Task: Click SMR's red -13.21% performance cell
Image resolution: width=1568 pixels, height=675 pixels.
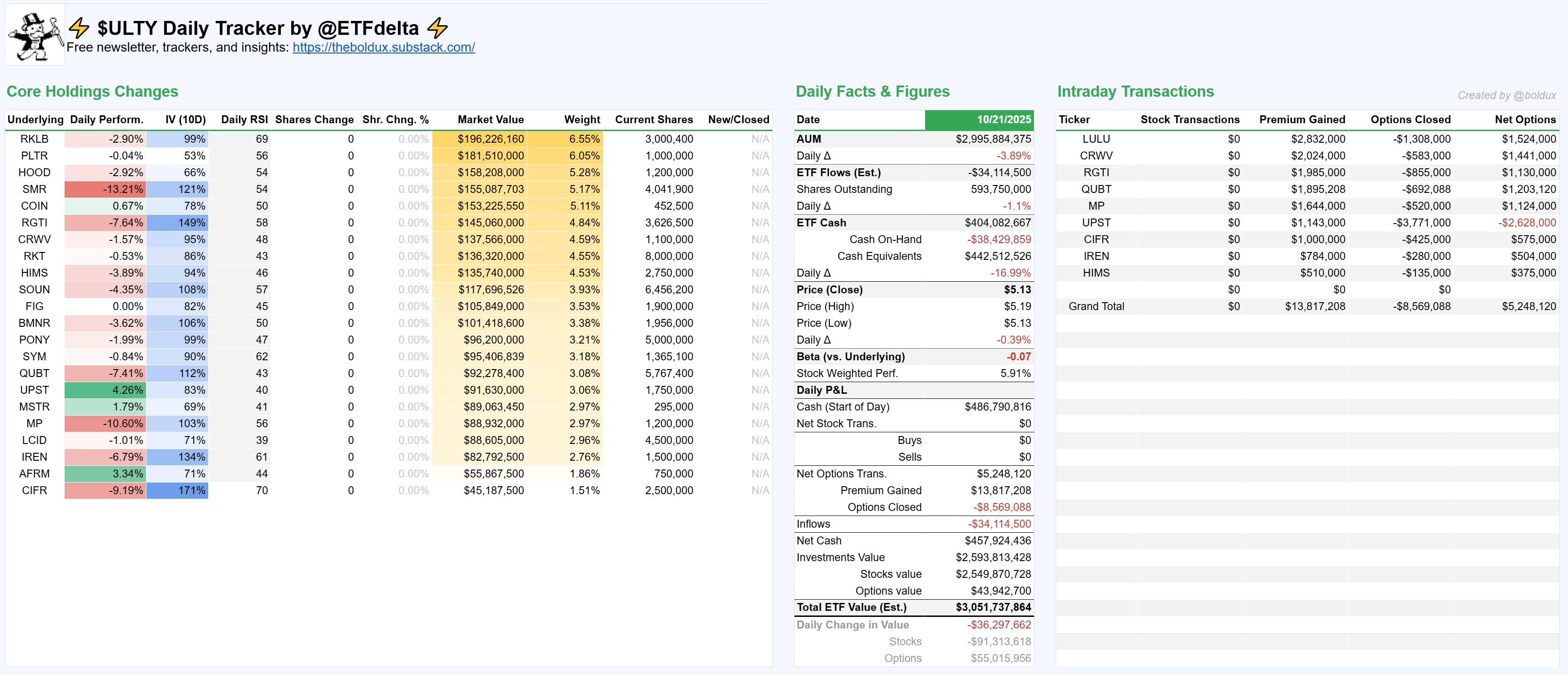Action: click(x=106, y=189)
